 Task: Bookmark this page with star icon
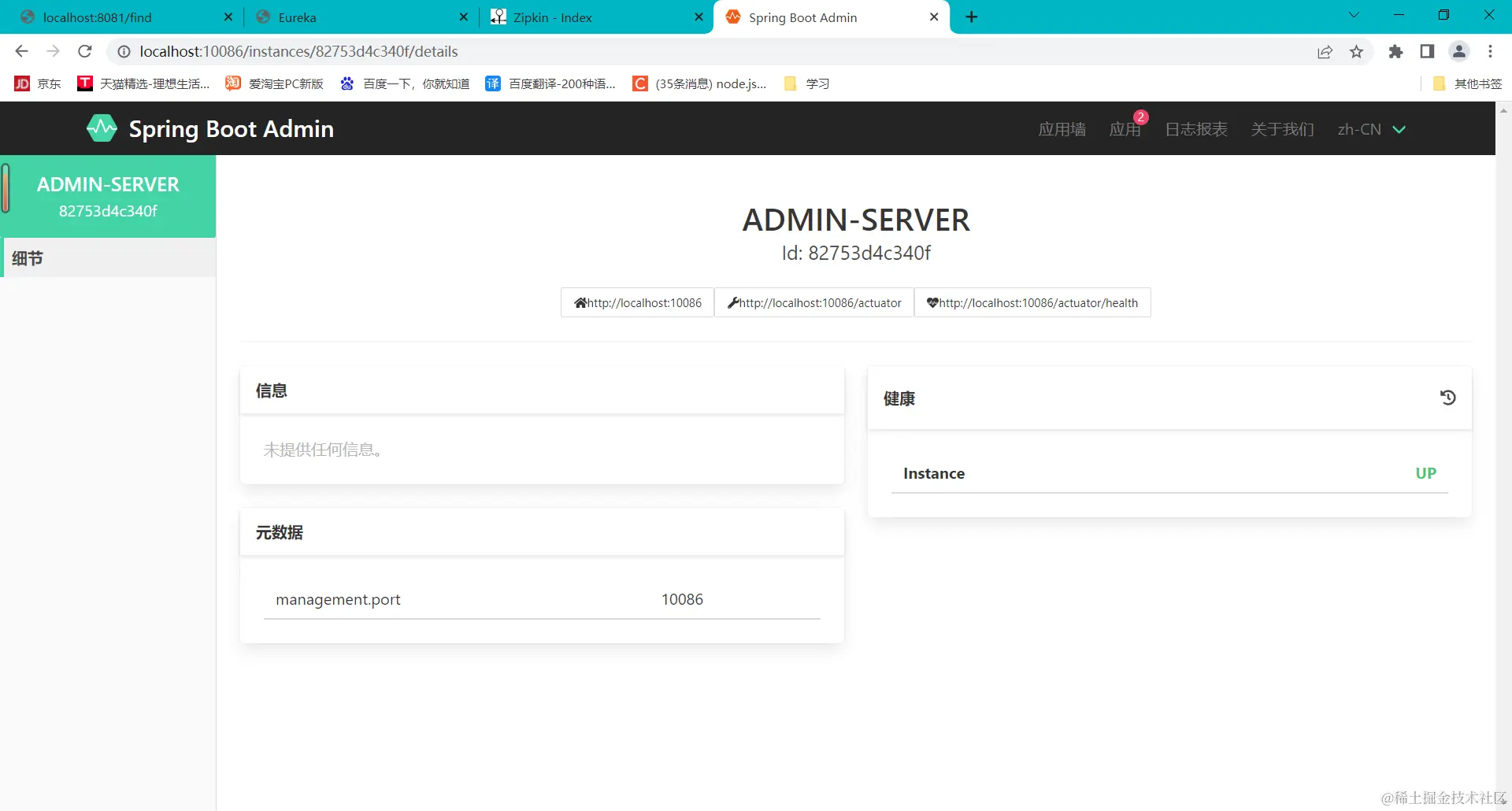tap(1356, 51)
